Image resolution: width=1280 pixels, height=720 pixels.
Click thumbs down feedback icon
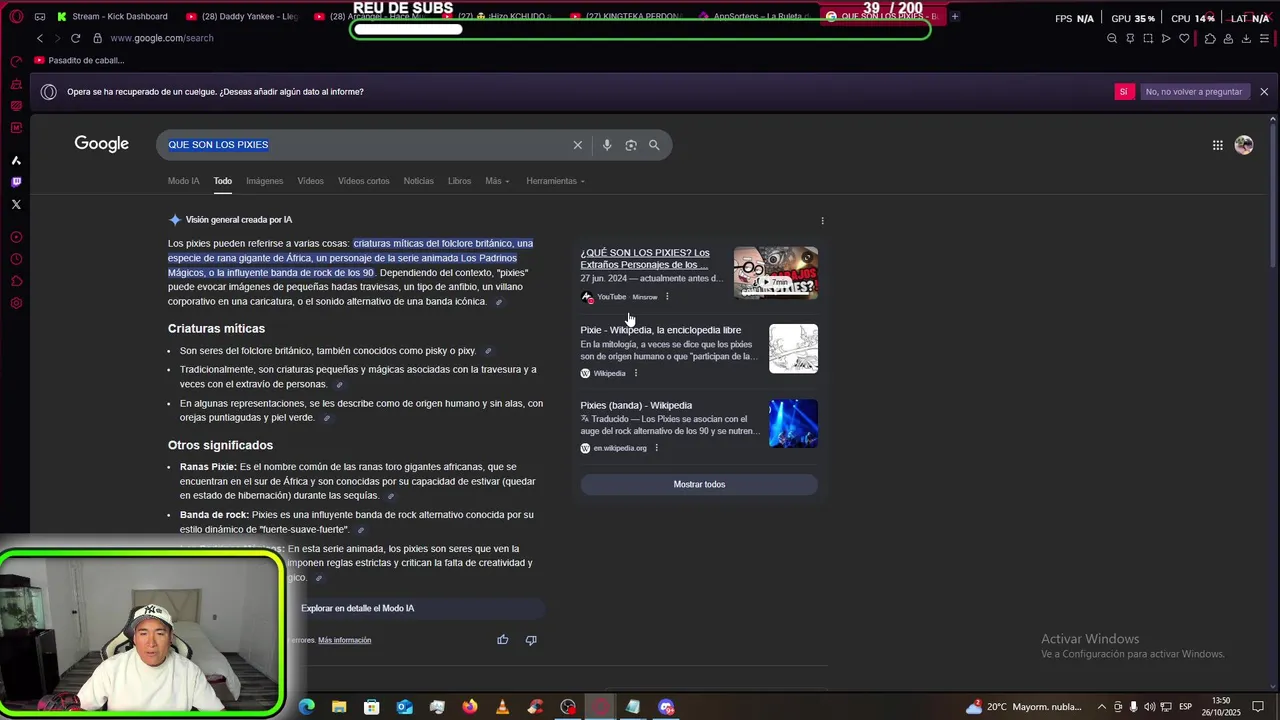pos(531,640)
